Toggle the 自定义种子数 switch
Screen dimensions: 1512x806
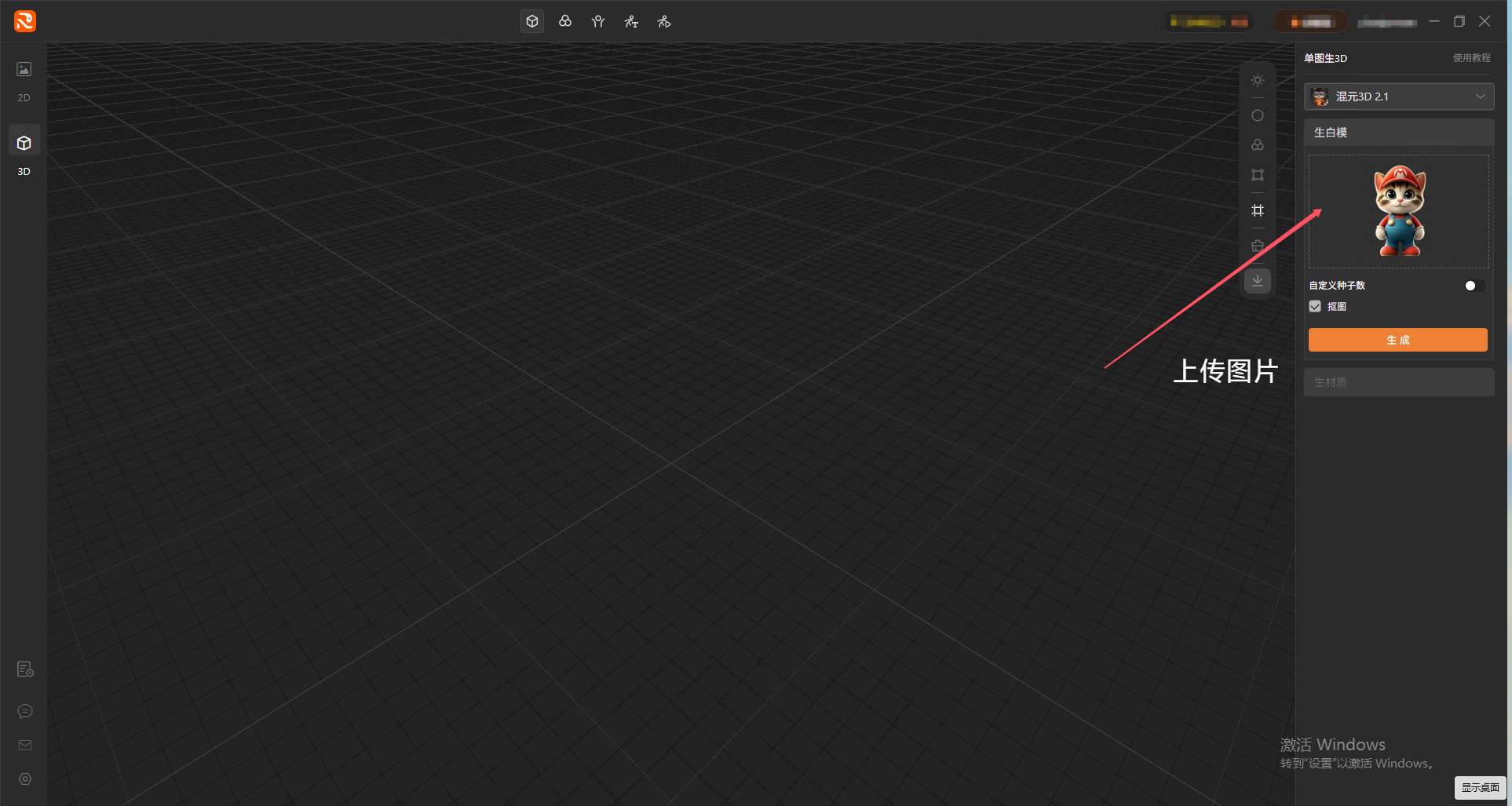pyautogui.click(x=1474, y=286)
